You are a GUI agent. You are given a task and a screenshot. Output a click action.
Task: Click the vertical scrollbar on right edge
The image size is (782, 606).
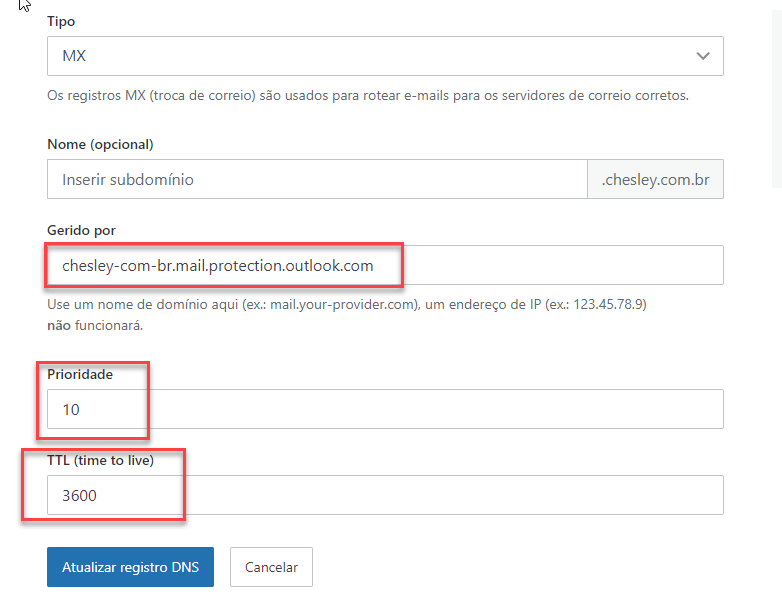(777, 100)
